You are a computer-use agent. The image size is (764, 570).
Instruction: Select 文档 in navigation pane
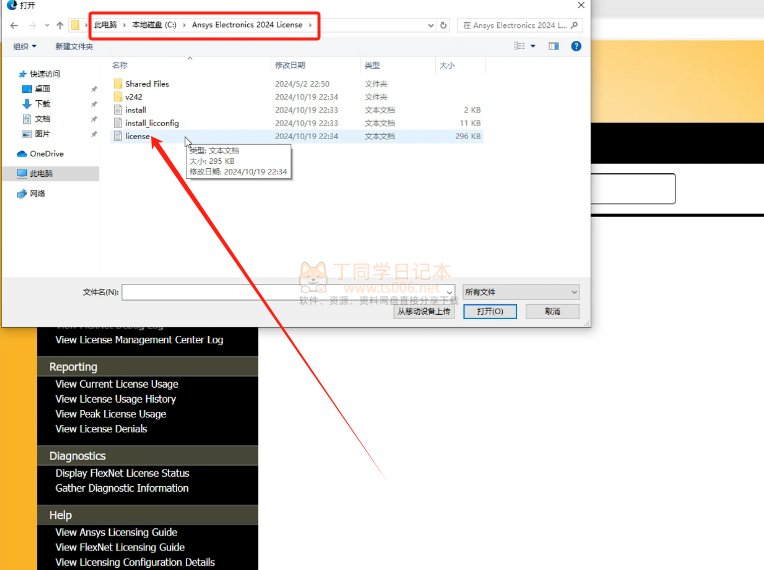pyautogui.click(x=37, y=119)
